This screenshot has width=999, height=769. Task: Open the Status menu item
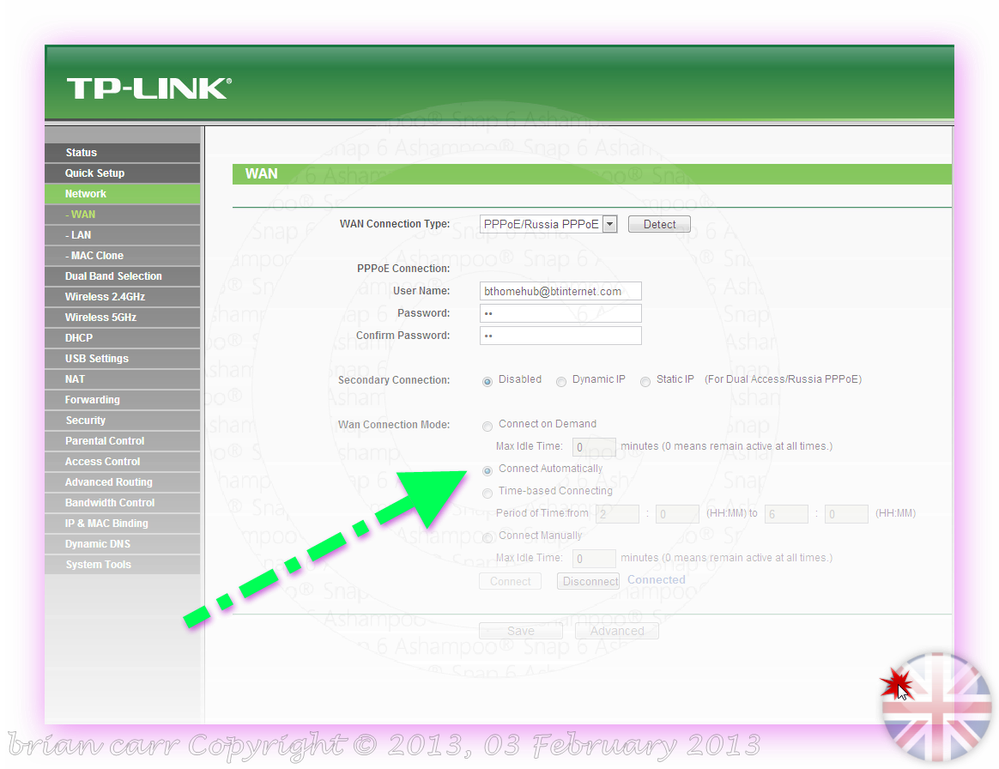(122, 152)
